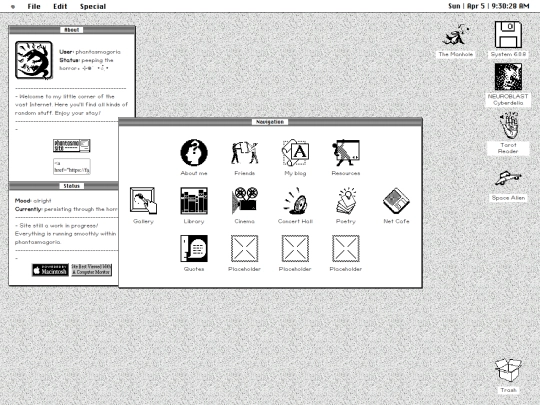Open the Special menu
Image resolution: width=540 pixels, height=405 pixels.
coord(93,6)
